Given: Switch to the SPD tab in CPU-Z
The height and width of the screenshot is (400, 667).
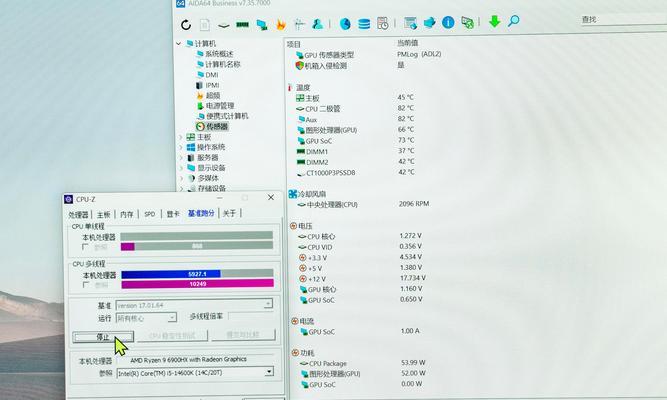Looking at the screenshot, I should (150, 214).
